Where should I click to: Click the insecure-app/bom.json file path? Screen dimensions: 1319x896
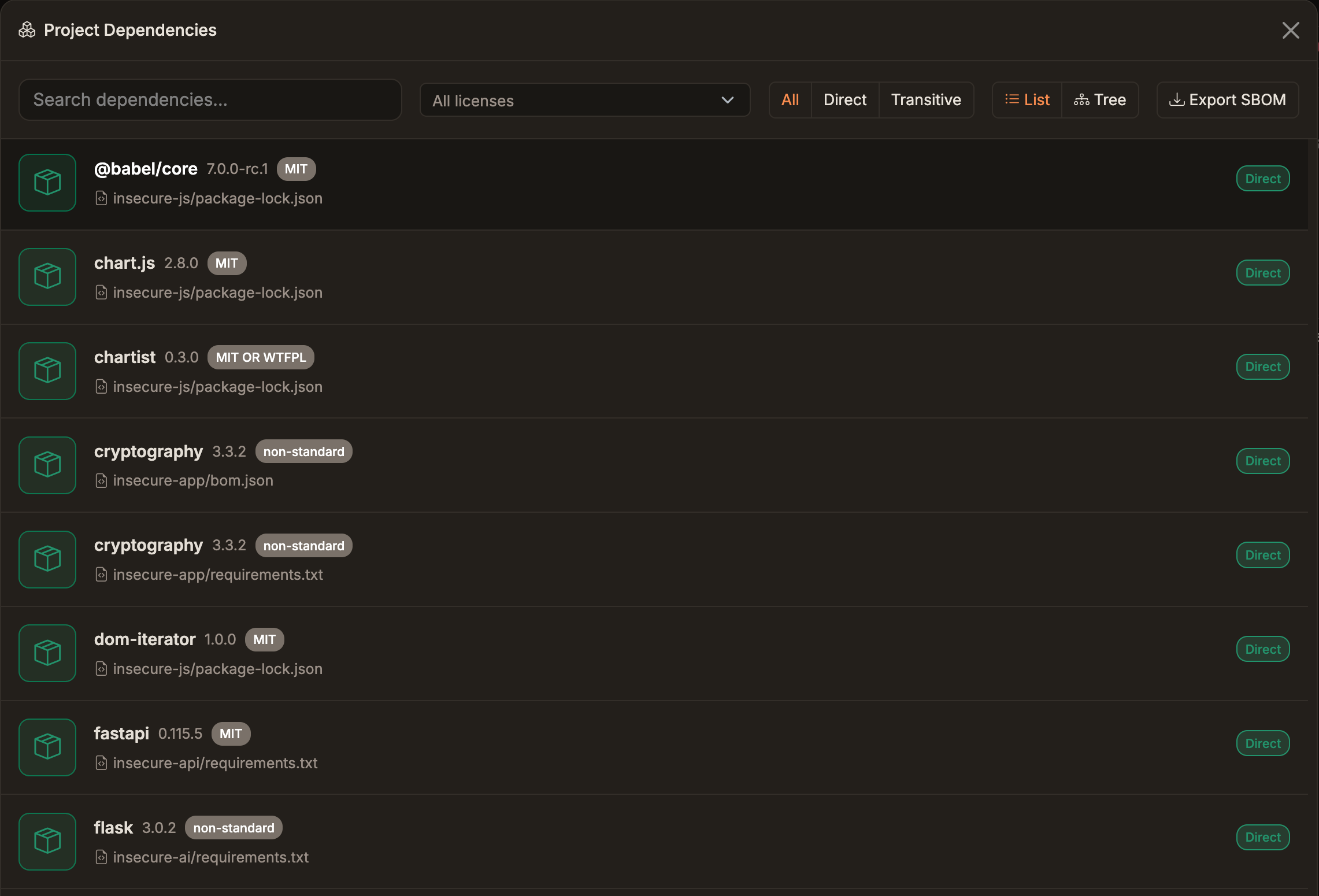coord(193,481)
